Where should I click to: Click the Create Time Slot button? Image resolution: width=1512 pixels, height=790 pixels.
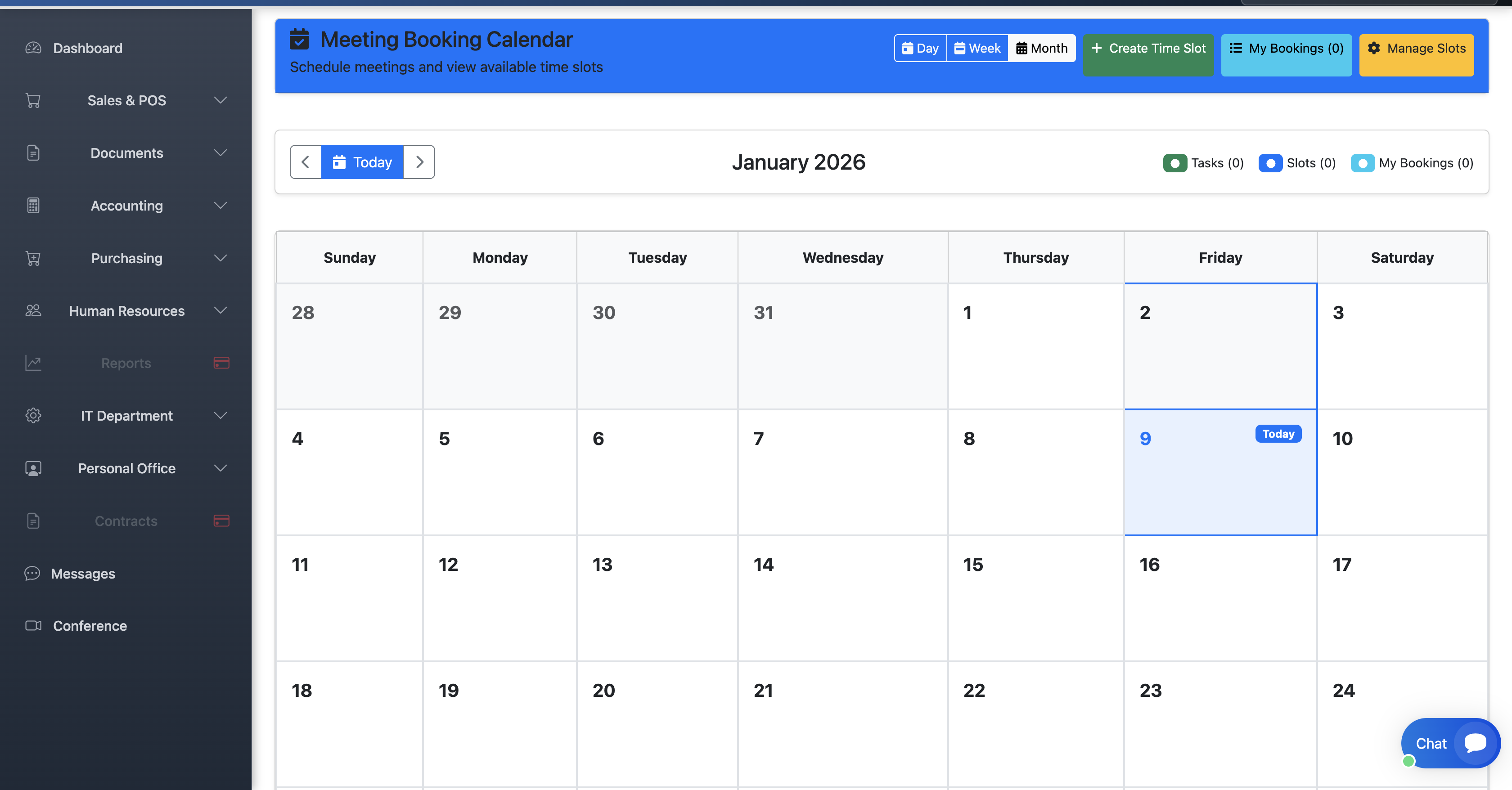[1148, 48]
